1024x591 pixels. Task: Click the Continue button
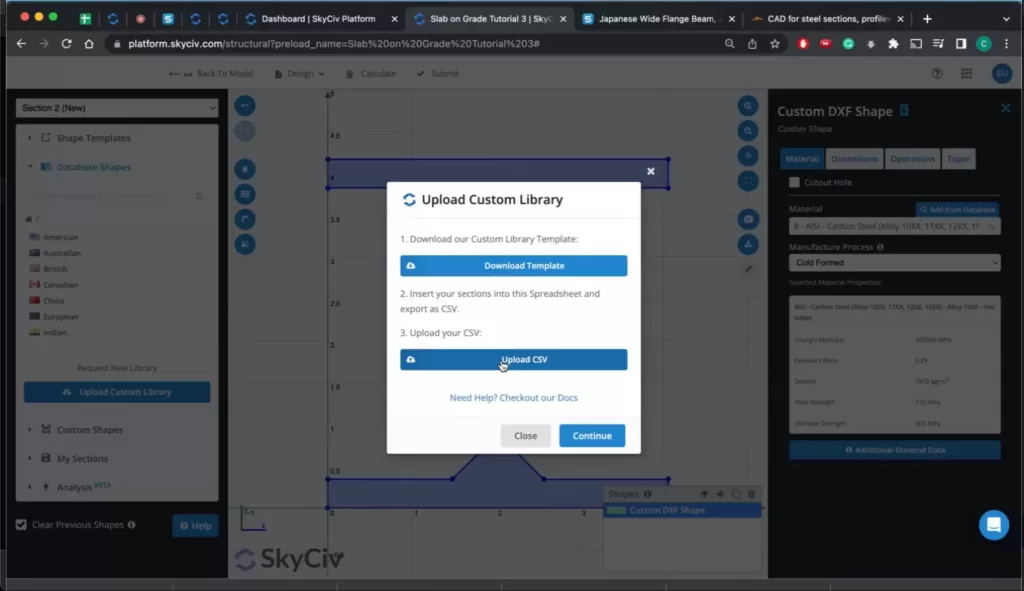pos(592,436)
